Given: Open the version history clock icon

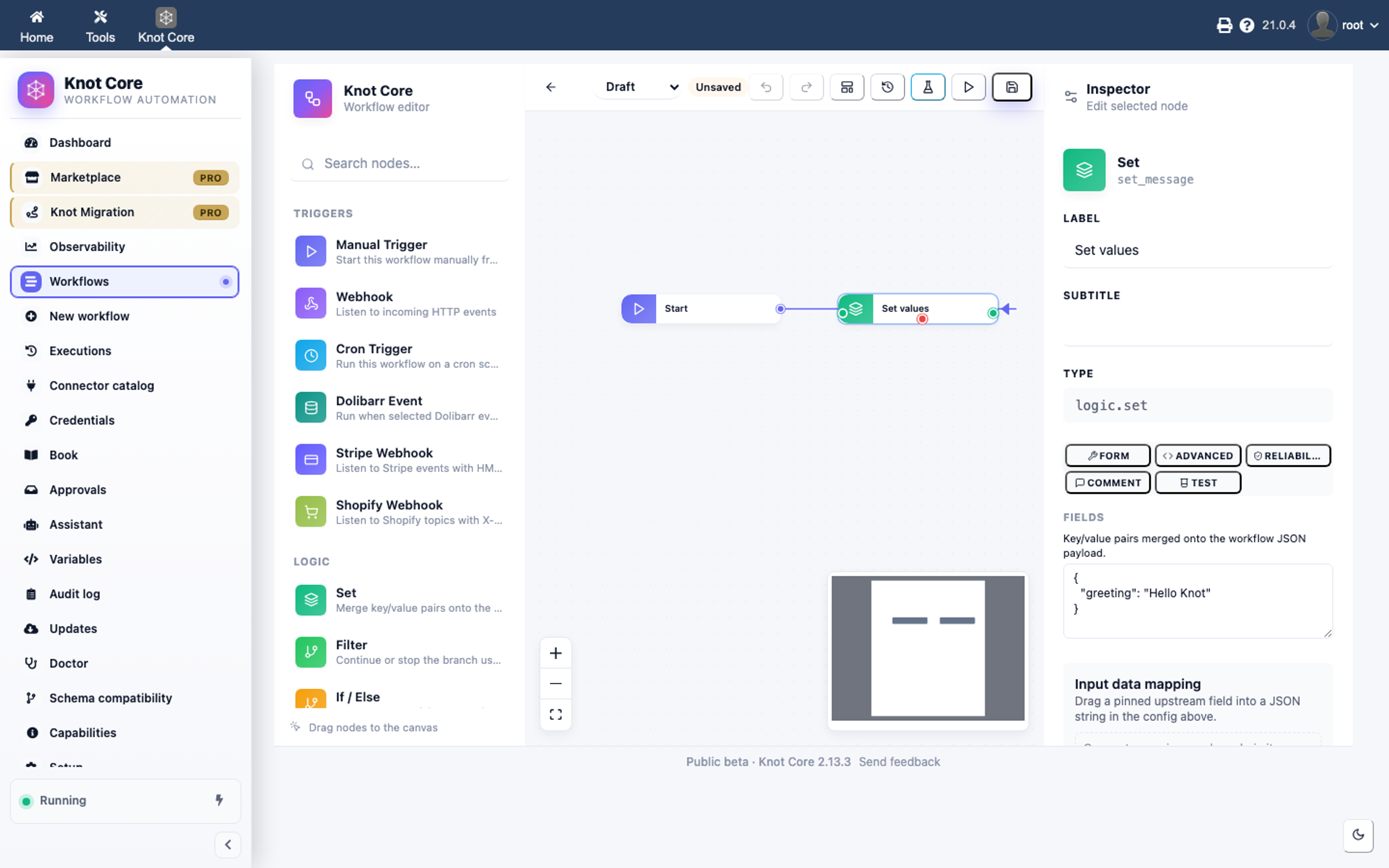Looking at the screenshot, I should tap(887, 87).
